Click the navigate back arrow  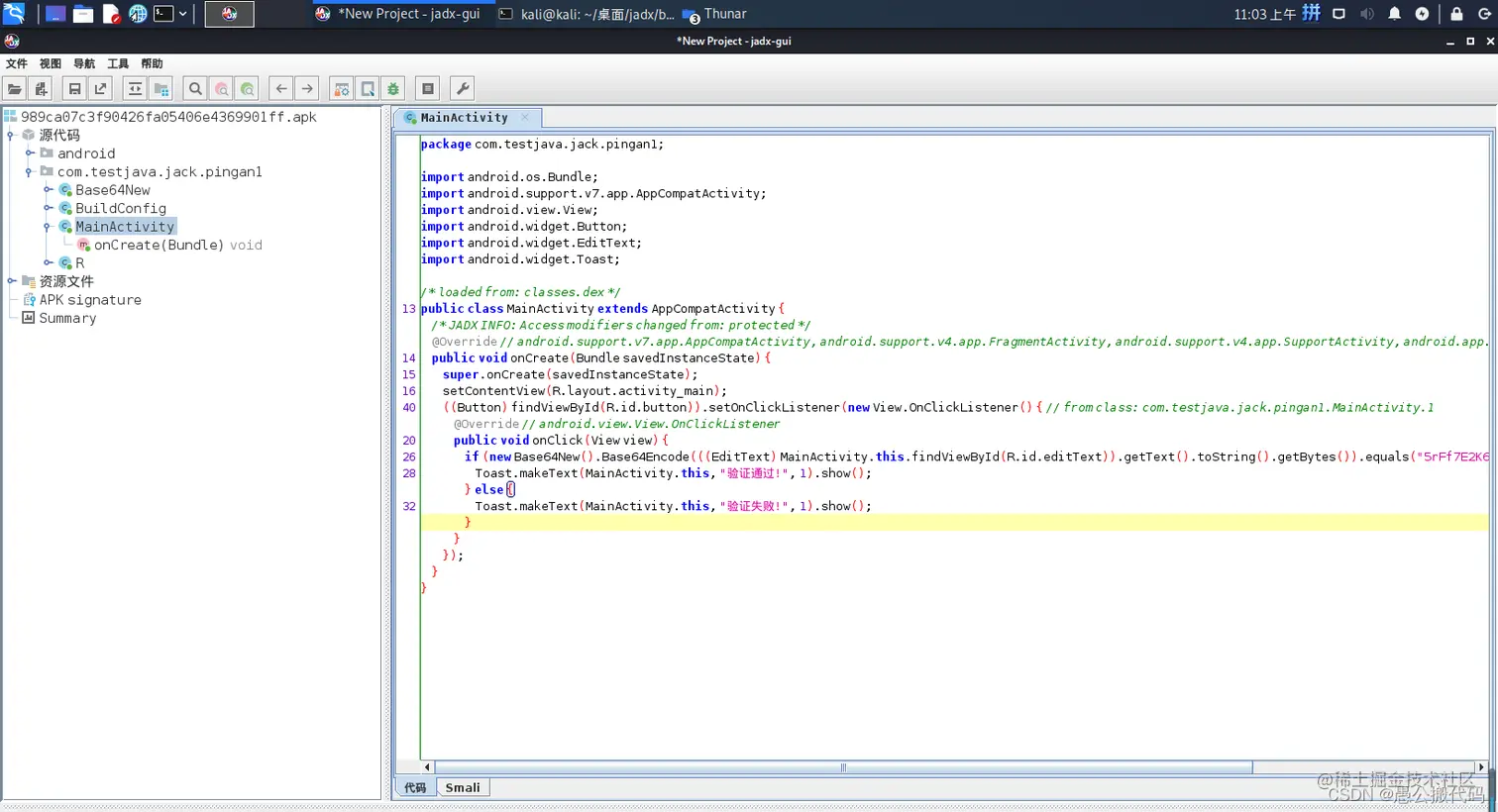click(x=281, y=89)
